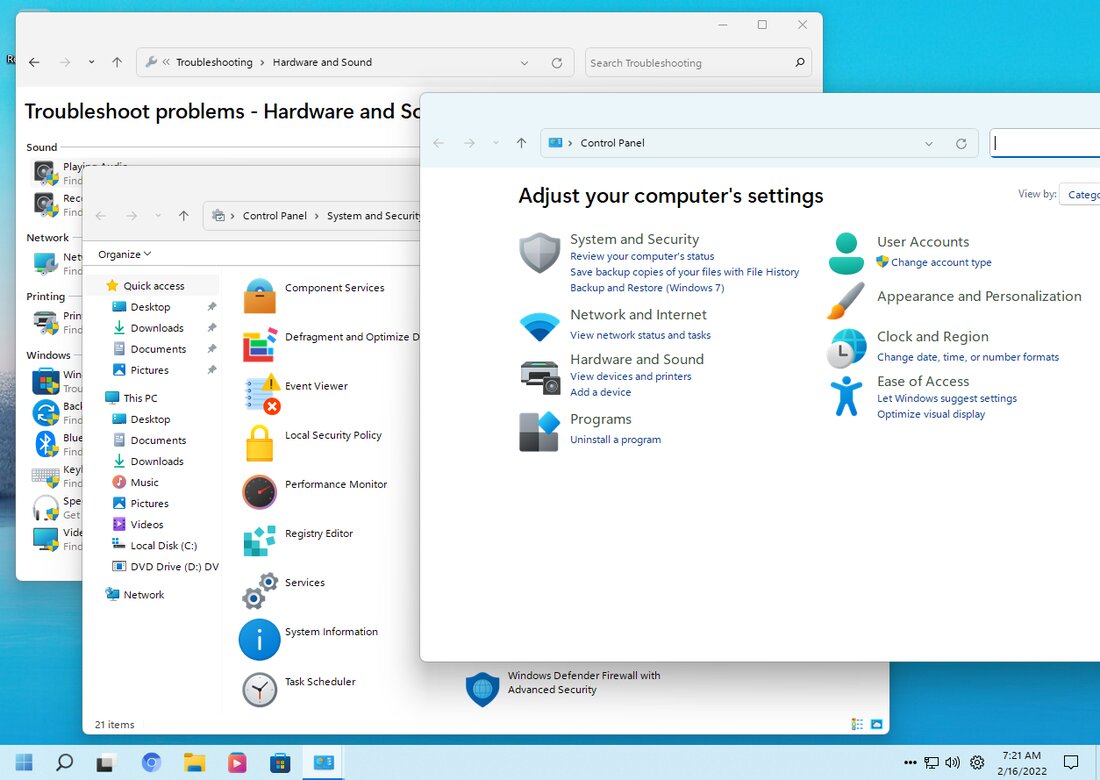Click Troubleshooting in the breadcrumb path

pyautogui.click(x=214, y=62)
